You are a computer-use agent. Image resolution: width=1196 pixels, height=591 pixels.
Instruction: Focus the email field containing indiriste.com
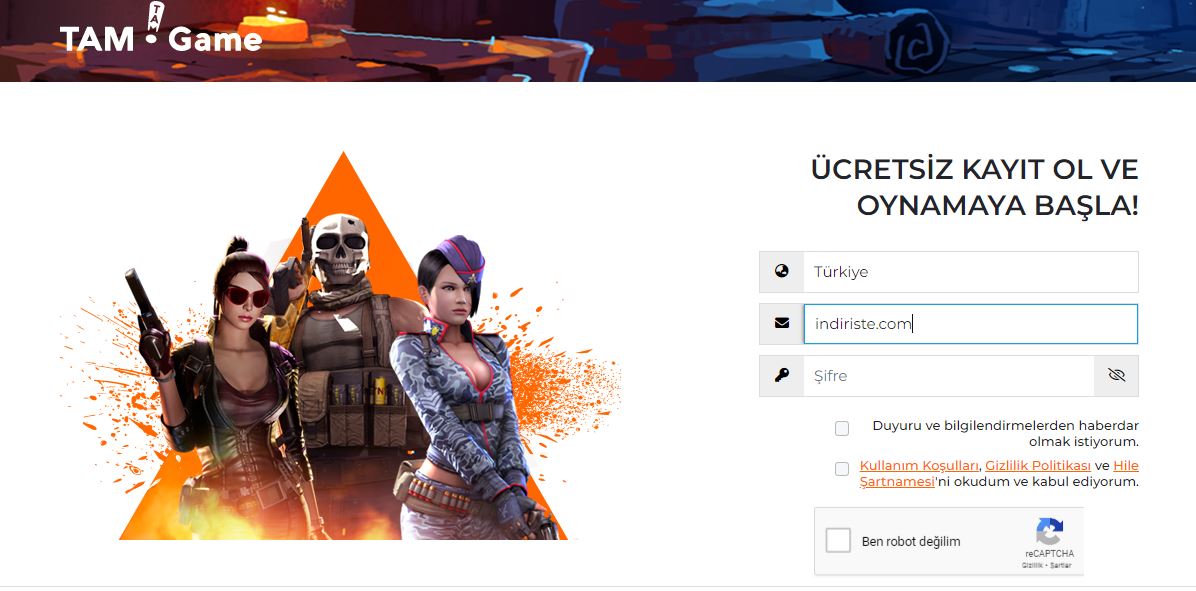click(970, 323)
